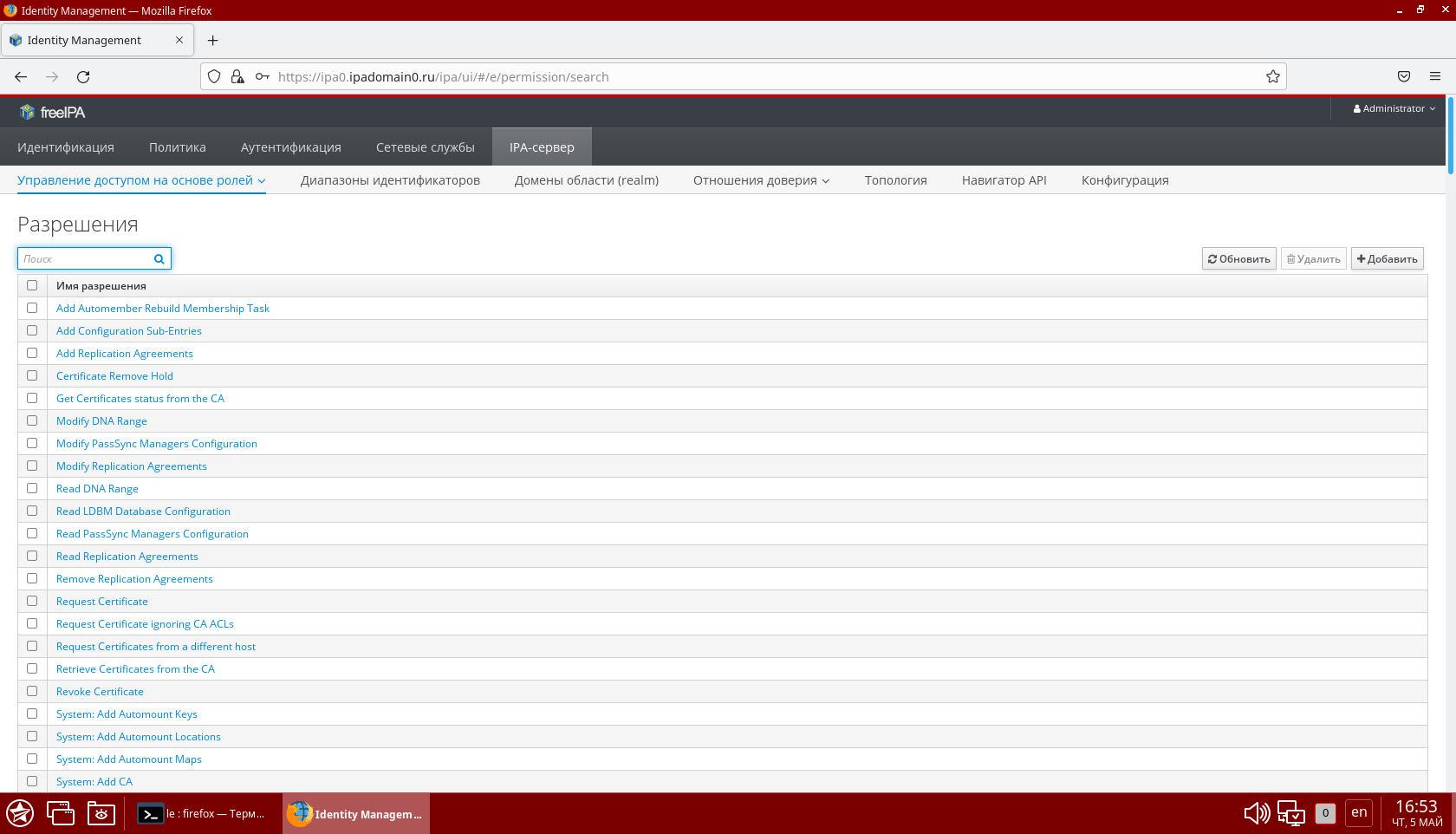Open the terminal window from the taskbar

[x=203, y=814]
